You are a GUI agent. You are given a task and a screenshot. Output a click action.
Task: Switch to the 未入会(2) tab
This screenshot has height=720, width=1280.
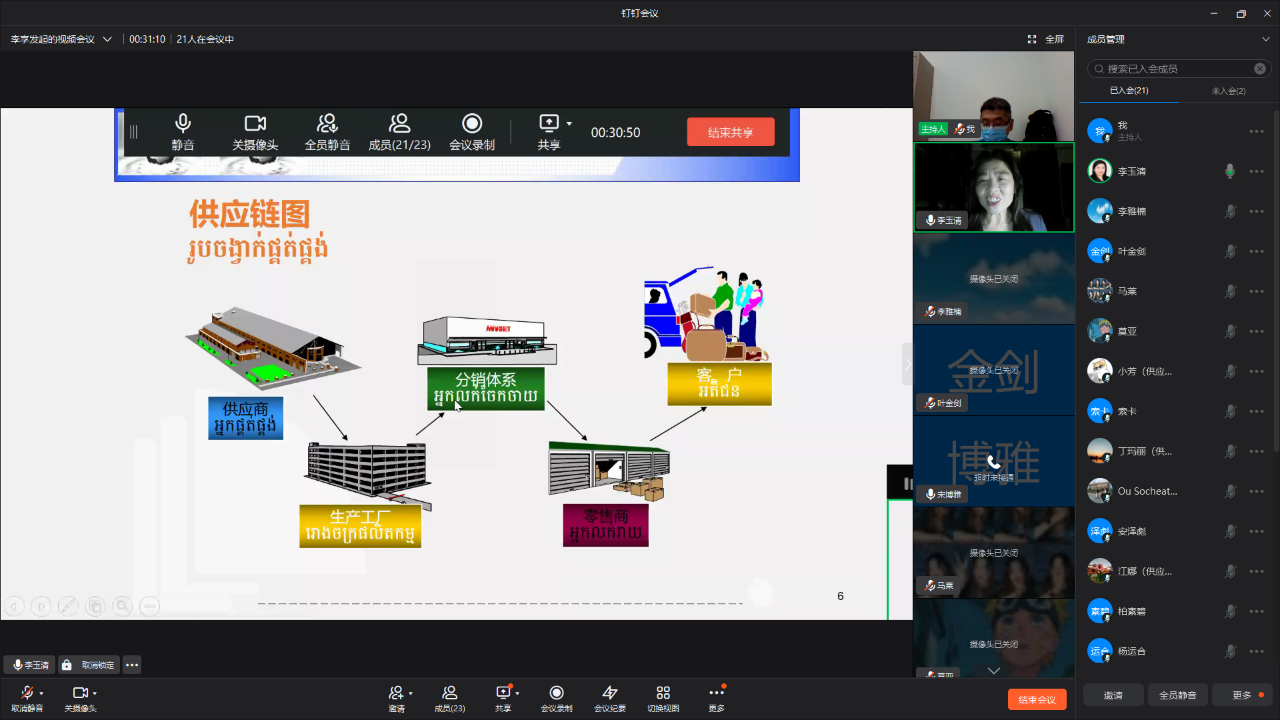click(1228, 91)
